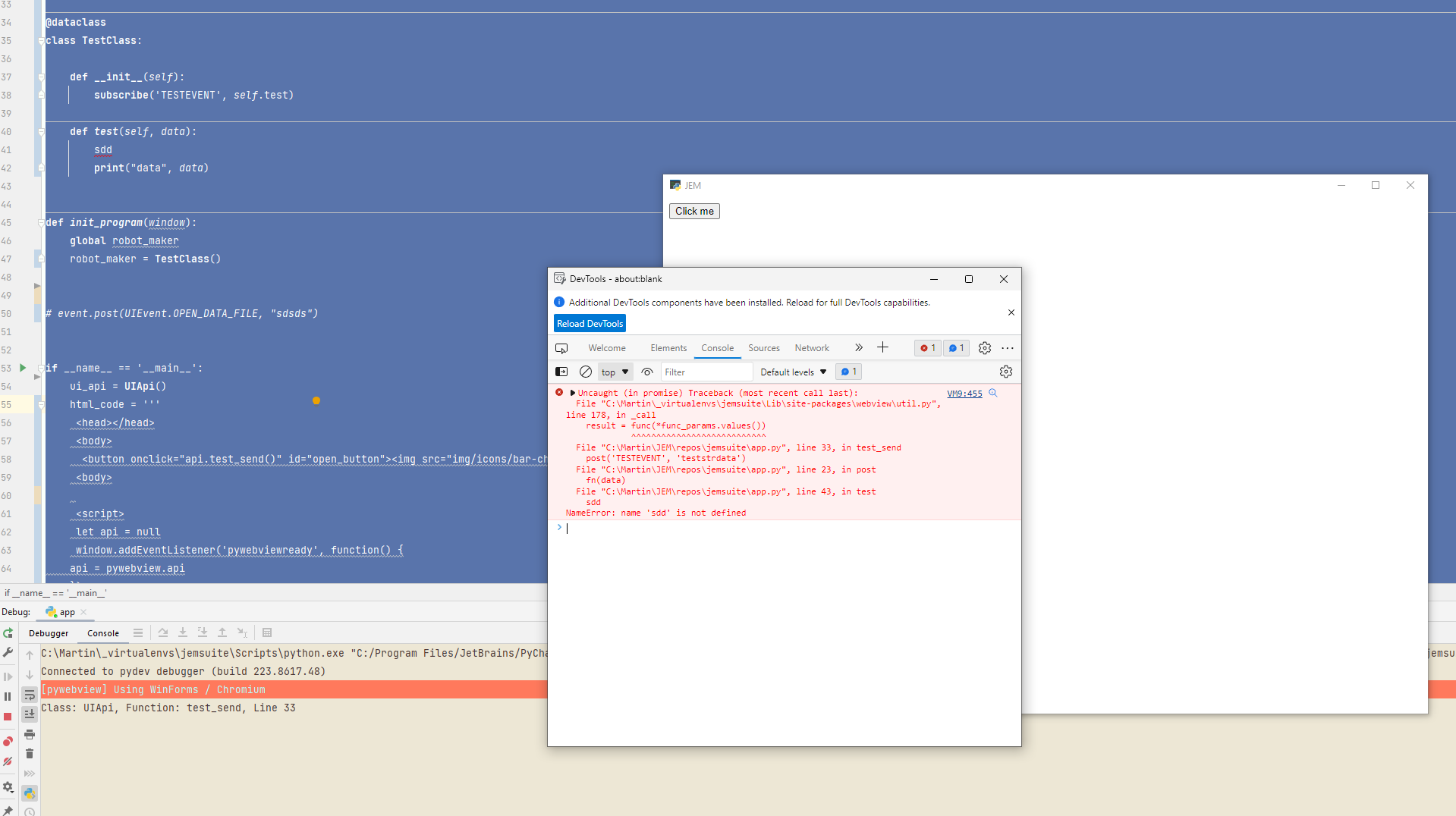Expand the Uncaught traceback error arrow
1456x816 pixels.
click(x=572, y=393)
